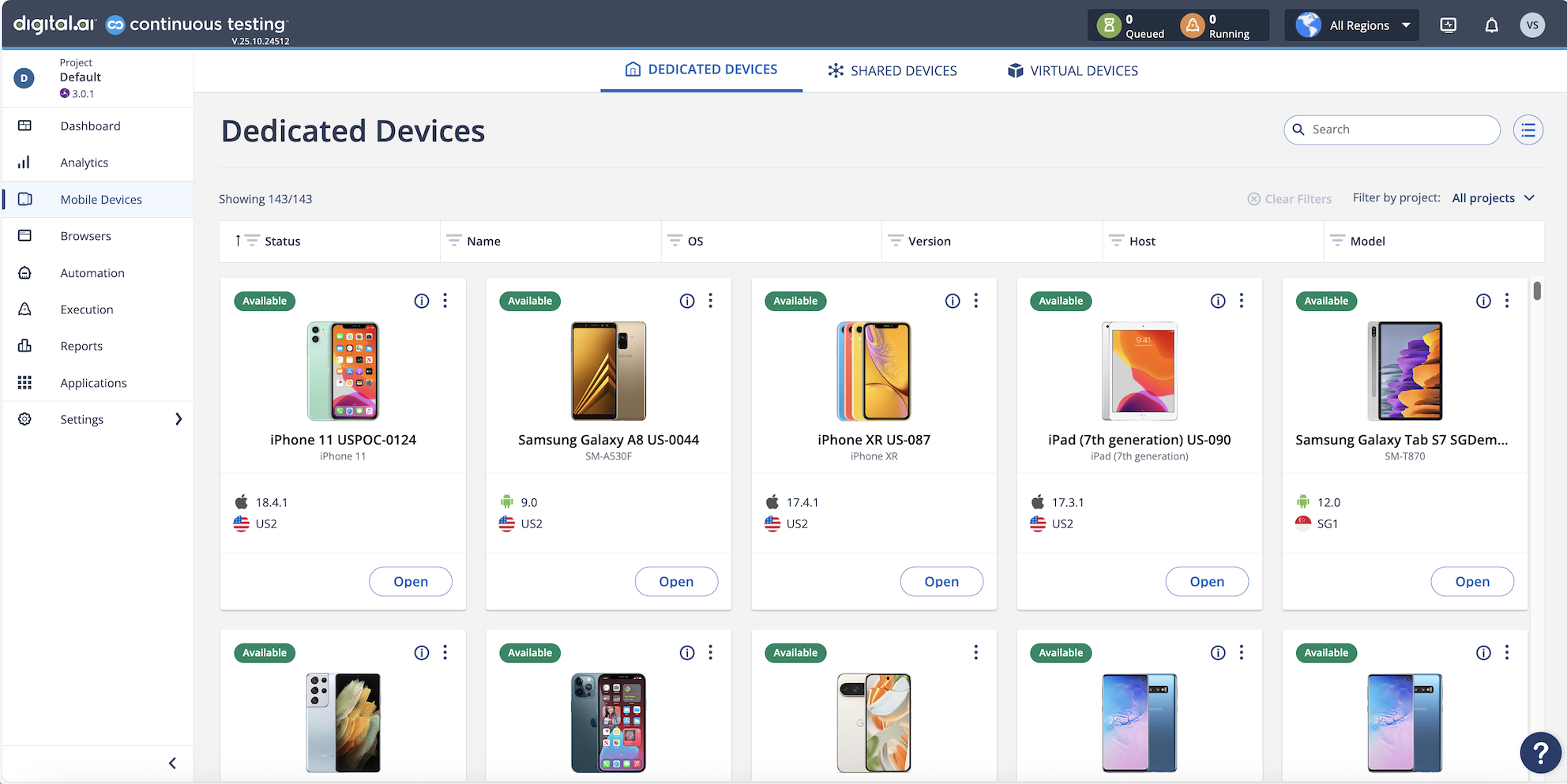The image size is (1567, 784).
Task: Switch to Shared Devices tab
Action: coord(892,71)
